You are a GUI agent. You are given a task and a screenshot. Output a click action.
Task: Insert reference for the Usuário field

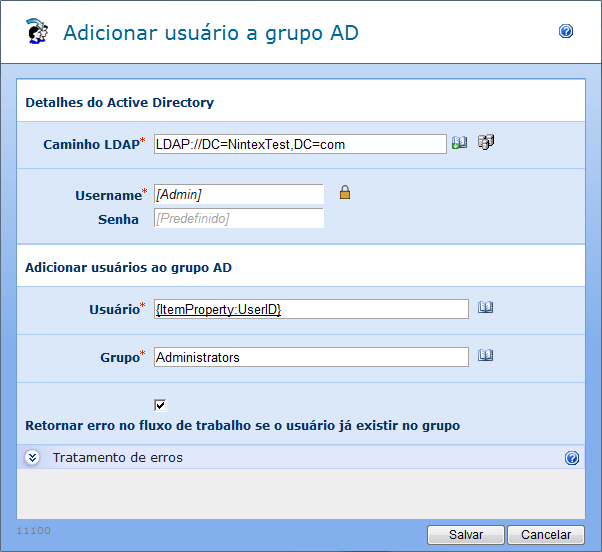486,308
